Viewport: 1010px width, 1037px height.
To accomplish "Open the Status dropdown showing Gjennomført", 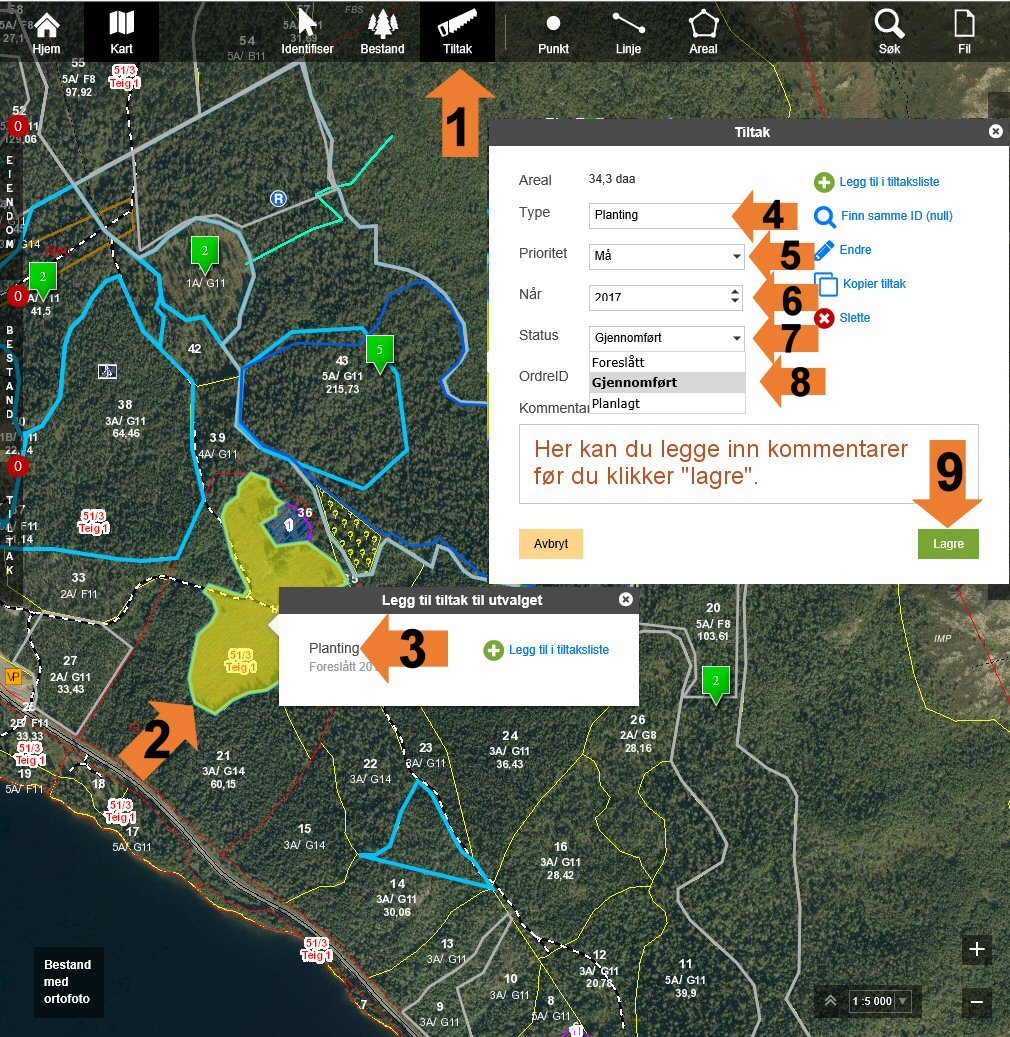I will (x=667, y=338).
